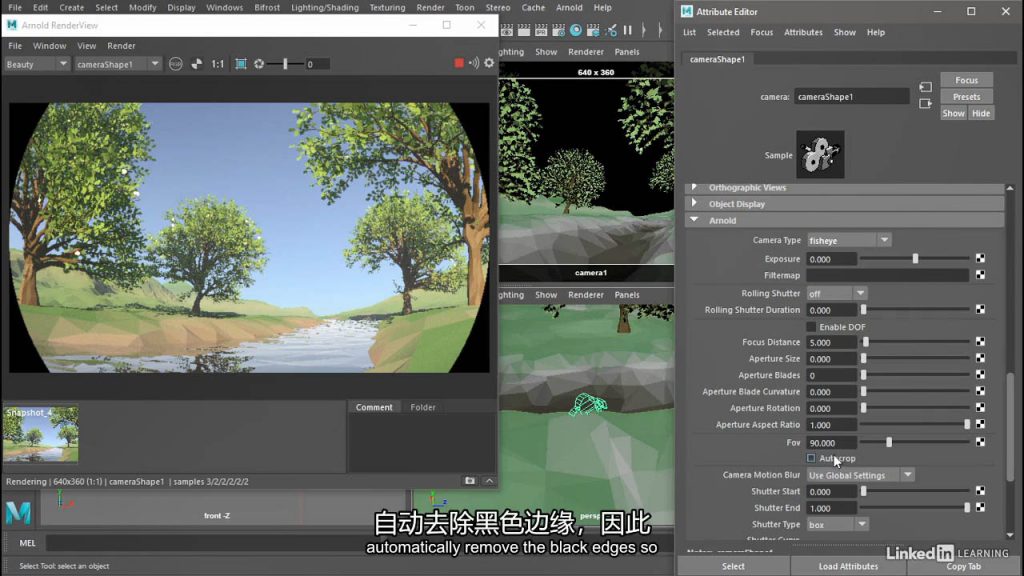Open the Panels menu in camera1 viewport
Image resolution: width=1024 pixels, height=576 pixels.
[x=627, y=52]
